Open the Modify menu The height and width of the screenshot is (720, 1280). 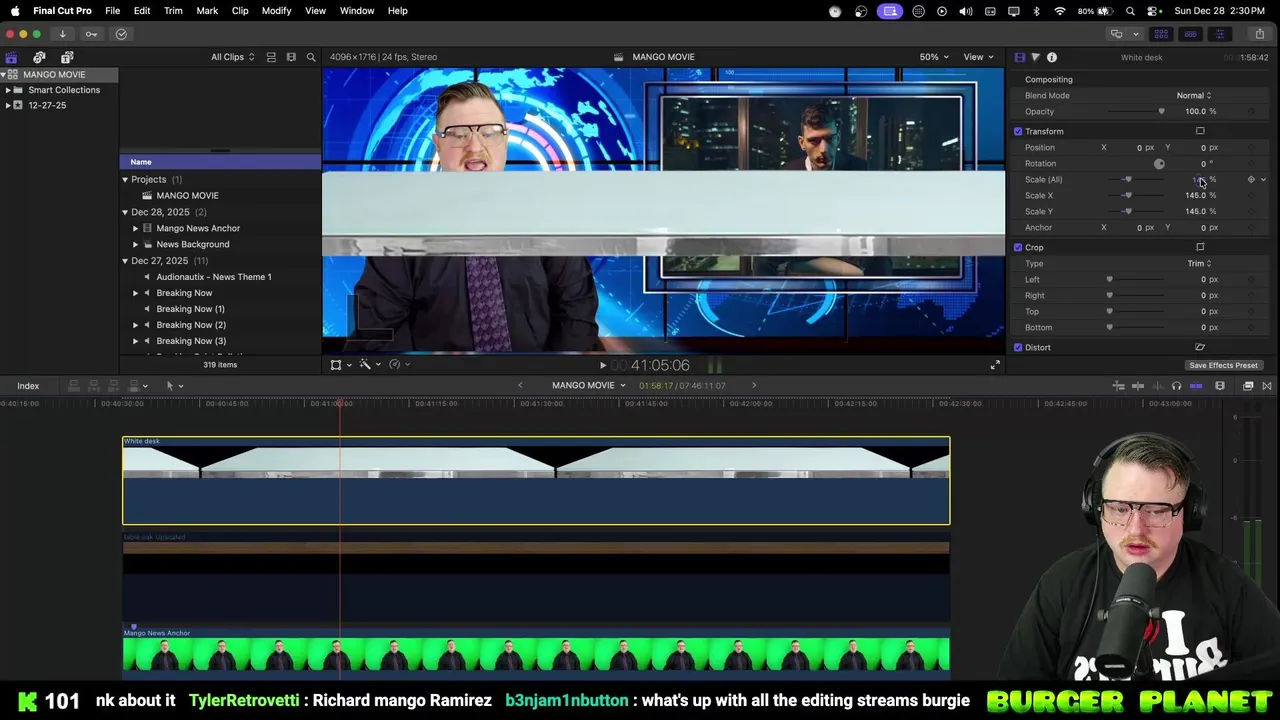[276, 10]
